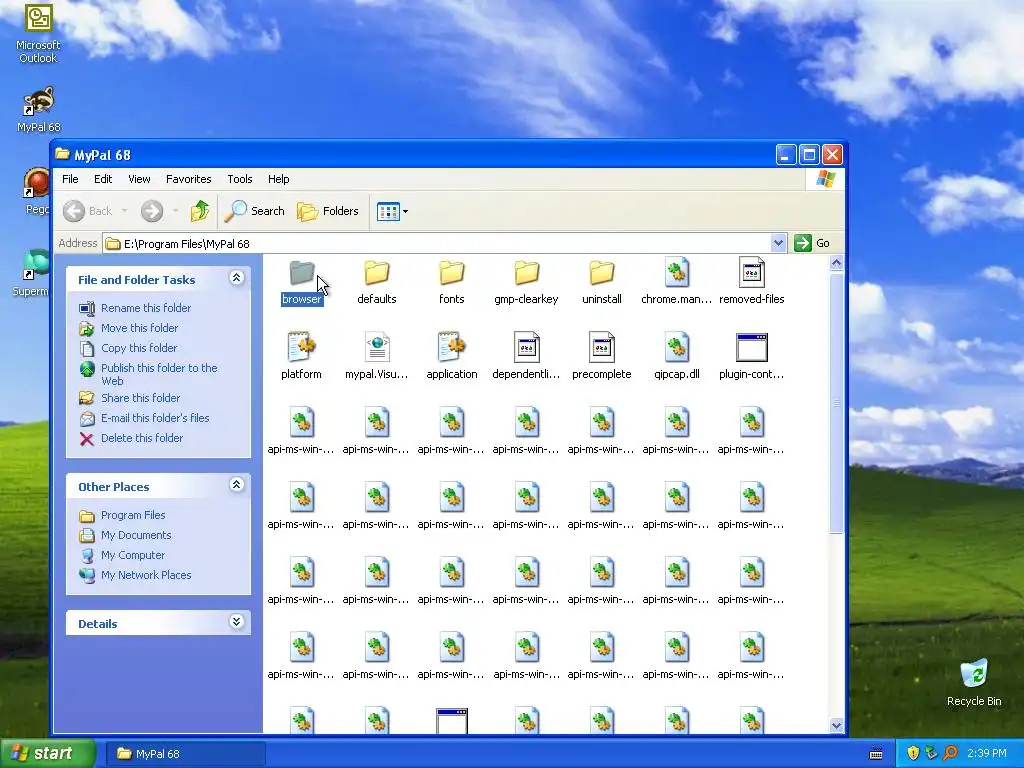
Task: Select the plugin-cont... executable
Action: pos(752,357)
